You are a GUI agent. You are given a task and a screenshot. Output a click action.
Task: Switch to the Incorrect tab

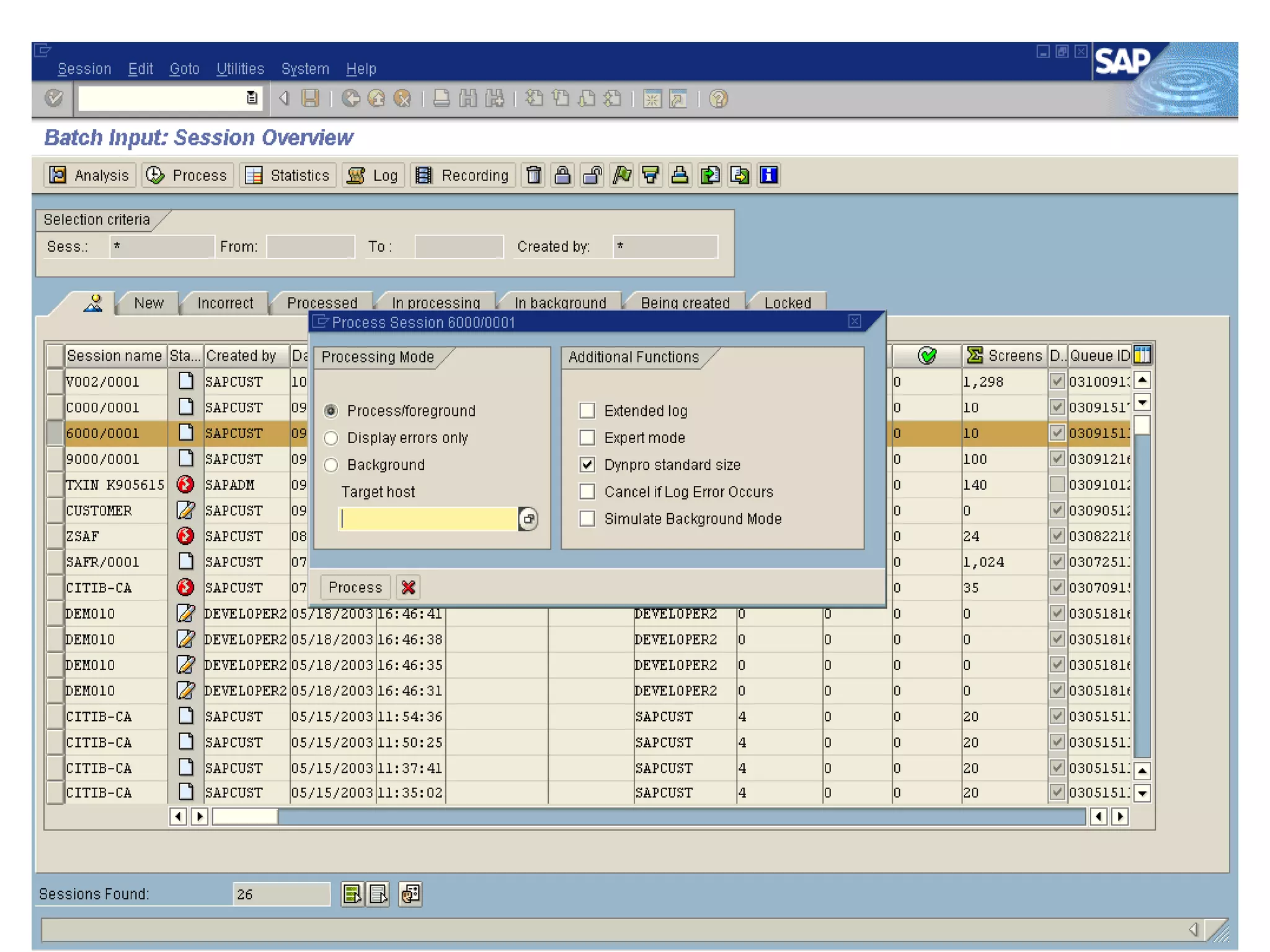pos(225,303)
